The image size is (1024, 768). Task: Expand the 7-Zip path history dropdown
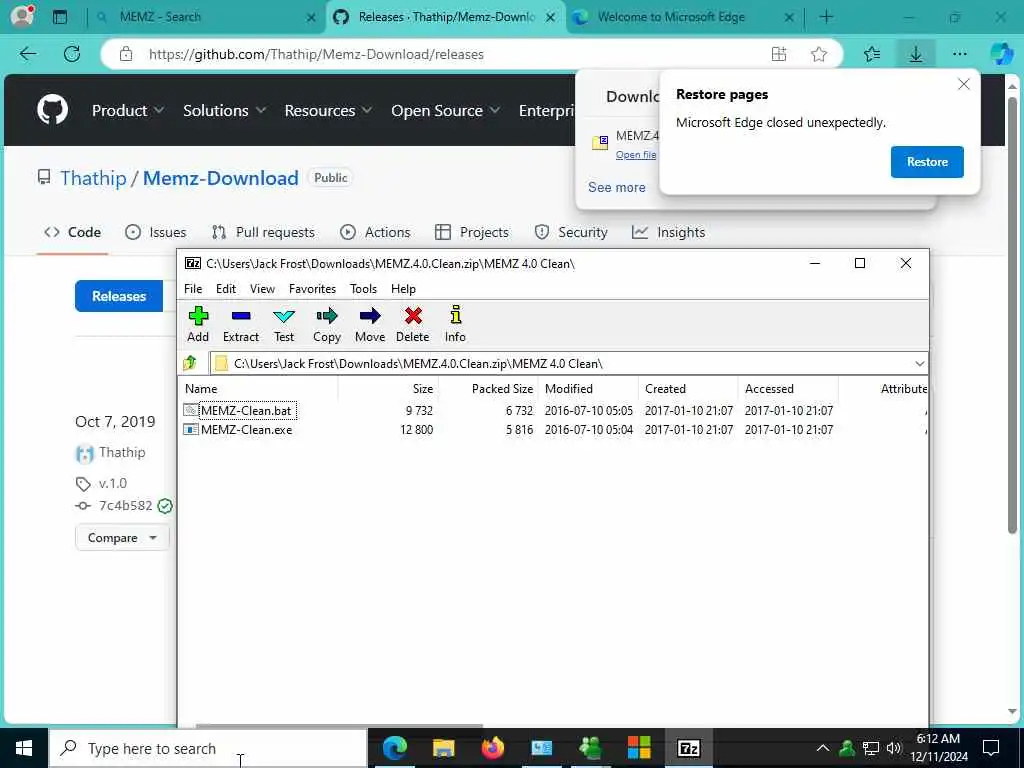click(920, 363)
